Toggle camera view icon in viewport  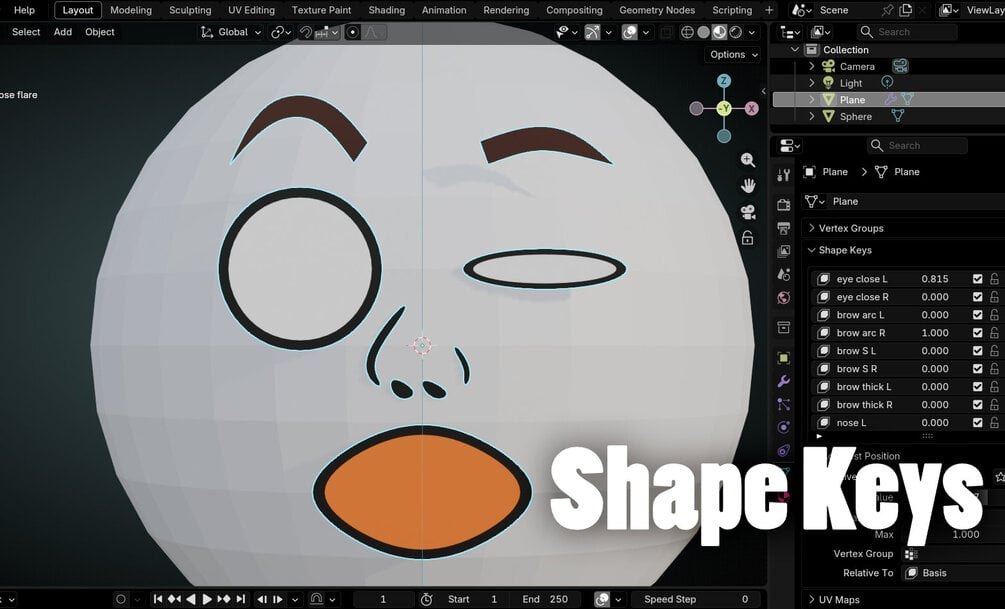pyautogui.click(x=747, y=212)
